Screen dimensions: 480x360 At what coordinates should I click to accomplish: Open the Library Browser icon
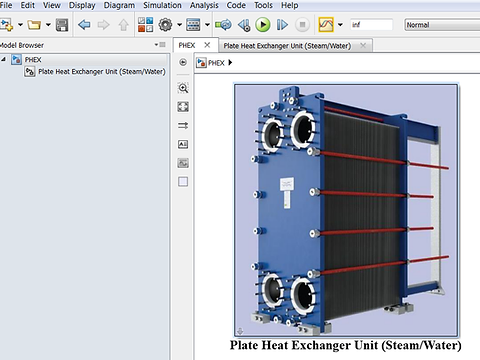click(146, 25)
